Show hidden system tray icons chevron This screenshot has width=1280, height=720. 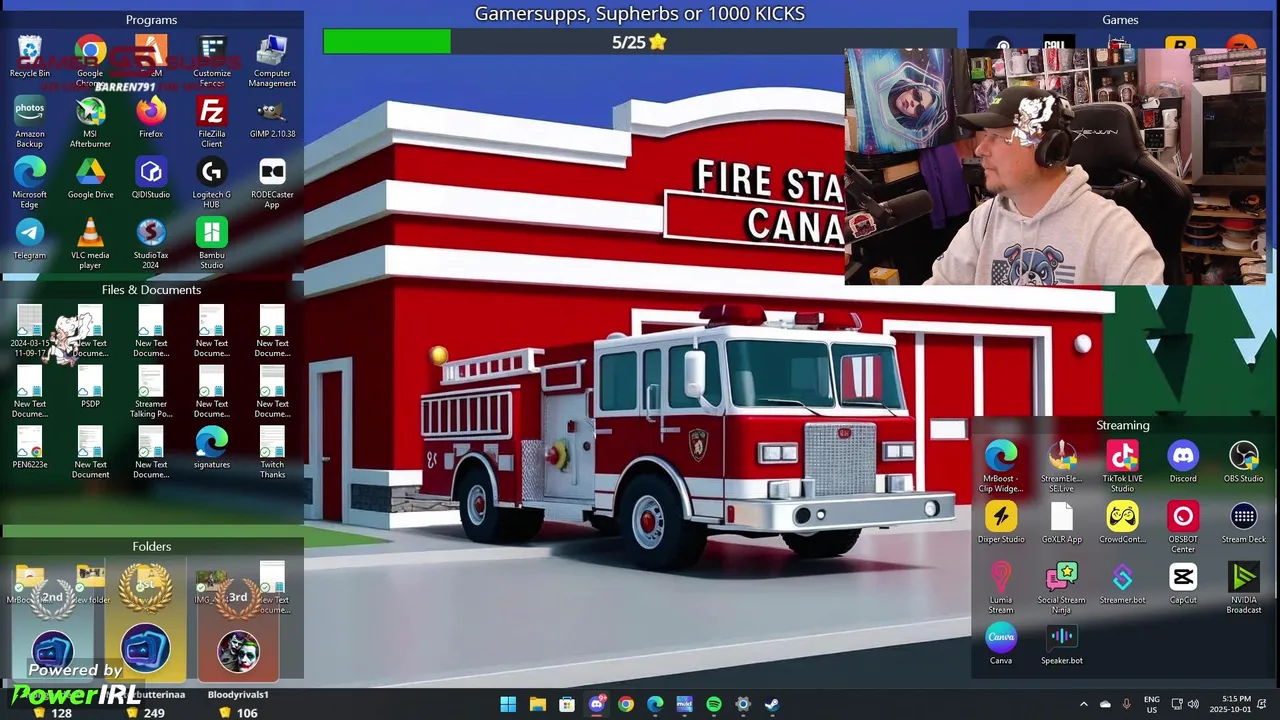[1083, 704]
